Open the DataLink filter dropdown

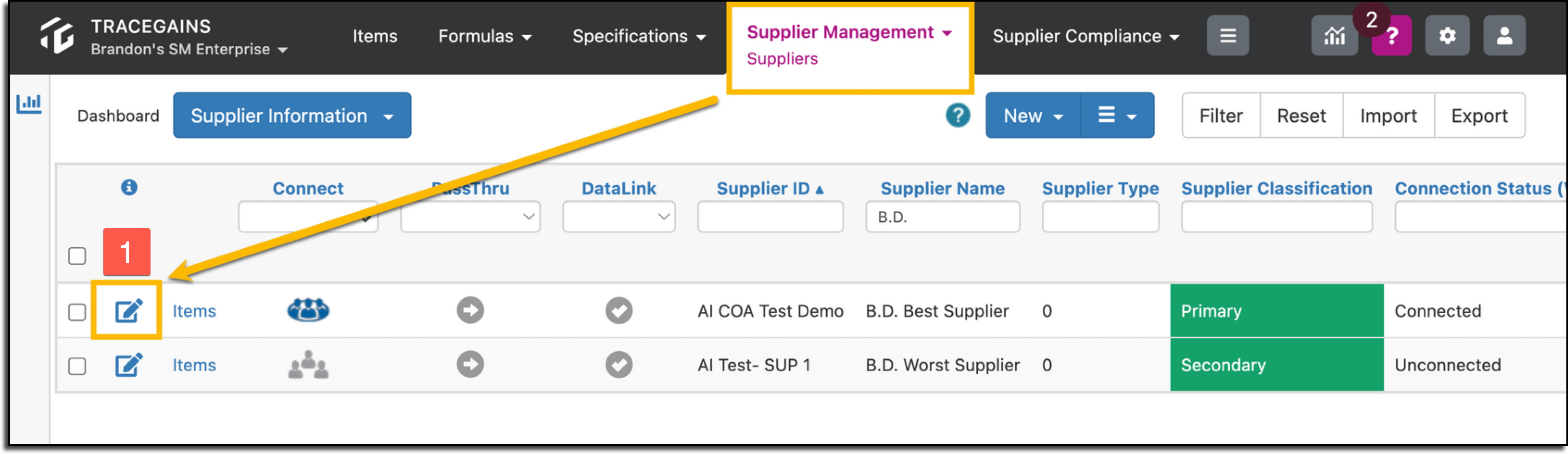click(619, 216)
